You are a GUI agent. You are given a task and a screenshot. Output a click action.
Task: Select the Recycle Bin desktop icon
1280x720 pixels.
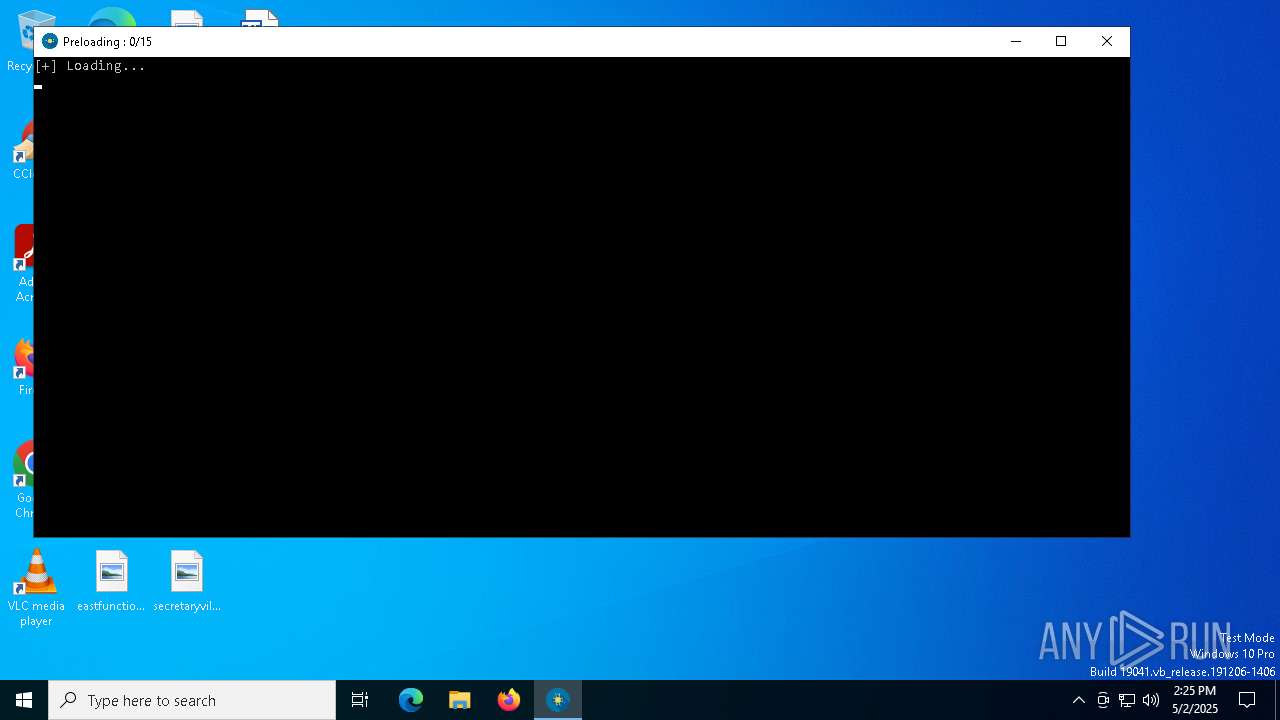pos(20,40)
